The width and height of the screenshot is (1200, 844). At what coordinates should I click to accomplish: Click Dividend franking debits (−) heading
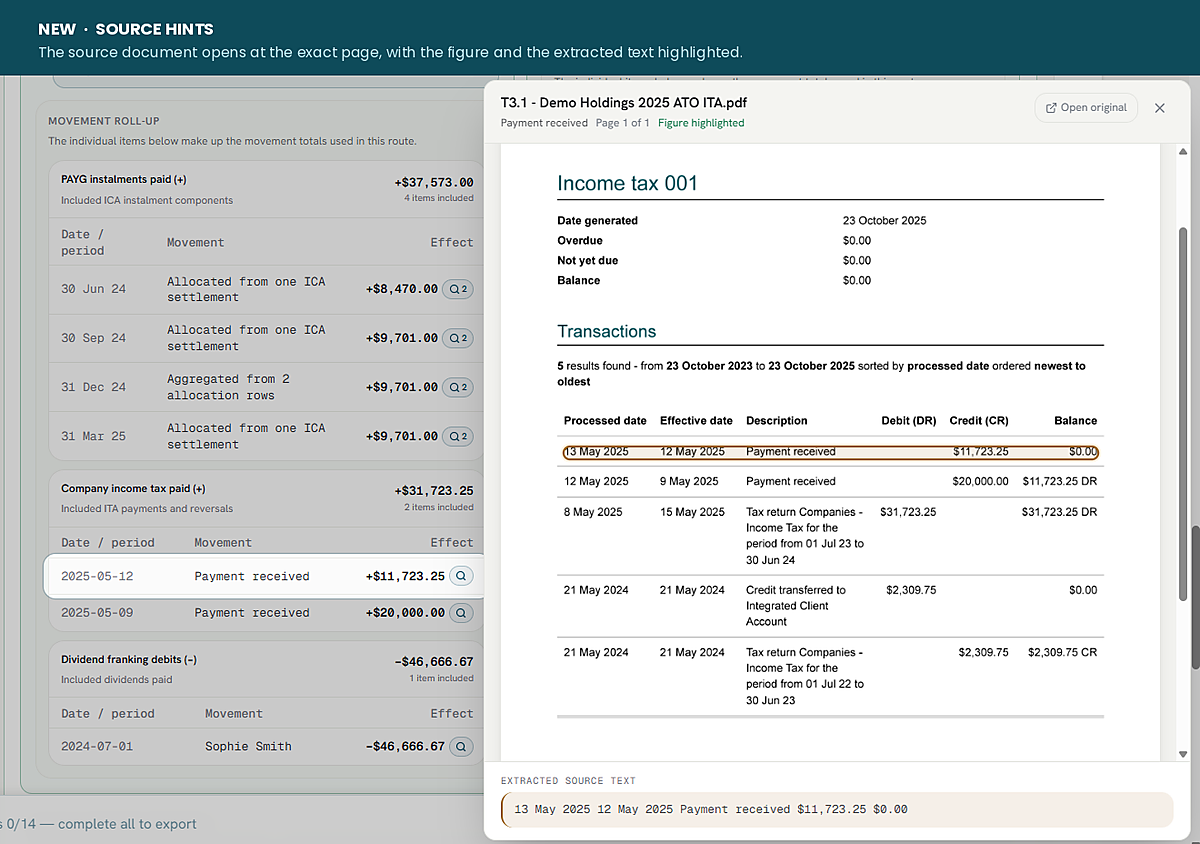(x=129, y=660)
